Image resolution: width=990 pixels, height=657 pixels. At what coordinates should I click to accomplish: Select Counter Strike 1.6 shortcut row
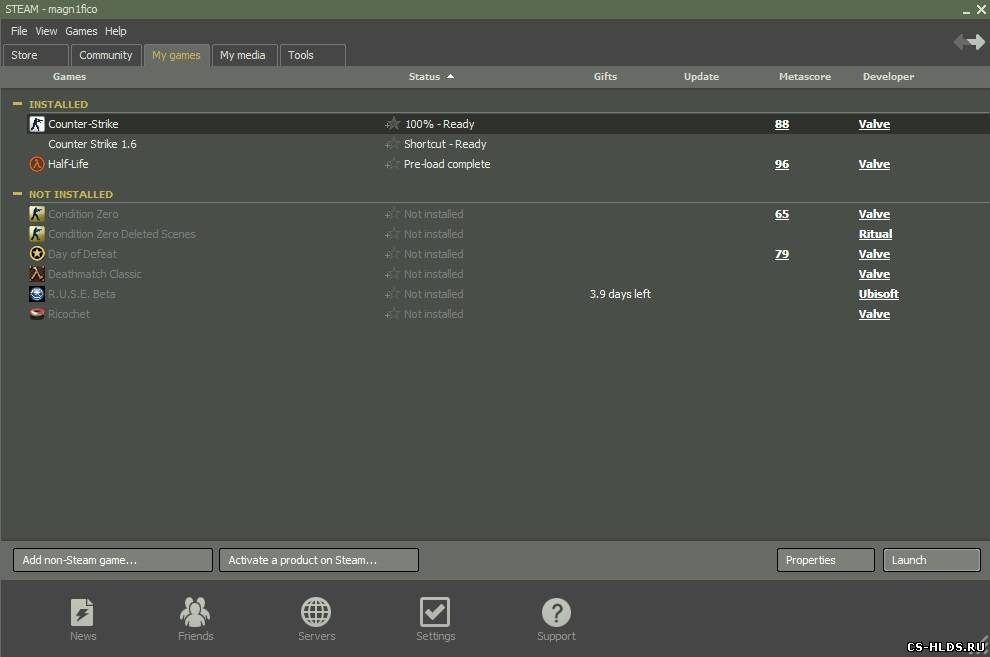[93, 144]
